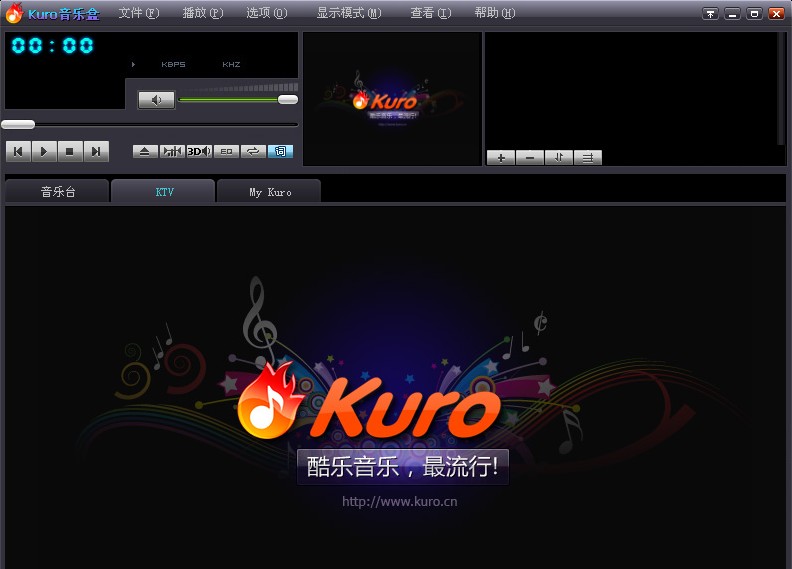Select the KTV tab
The image size is (792, 569).
click(x=164, y=192)
